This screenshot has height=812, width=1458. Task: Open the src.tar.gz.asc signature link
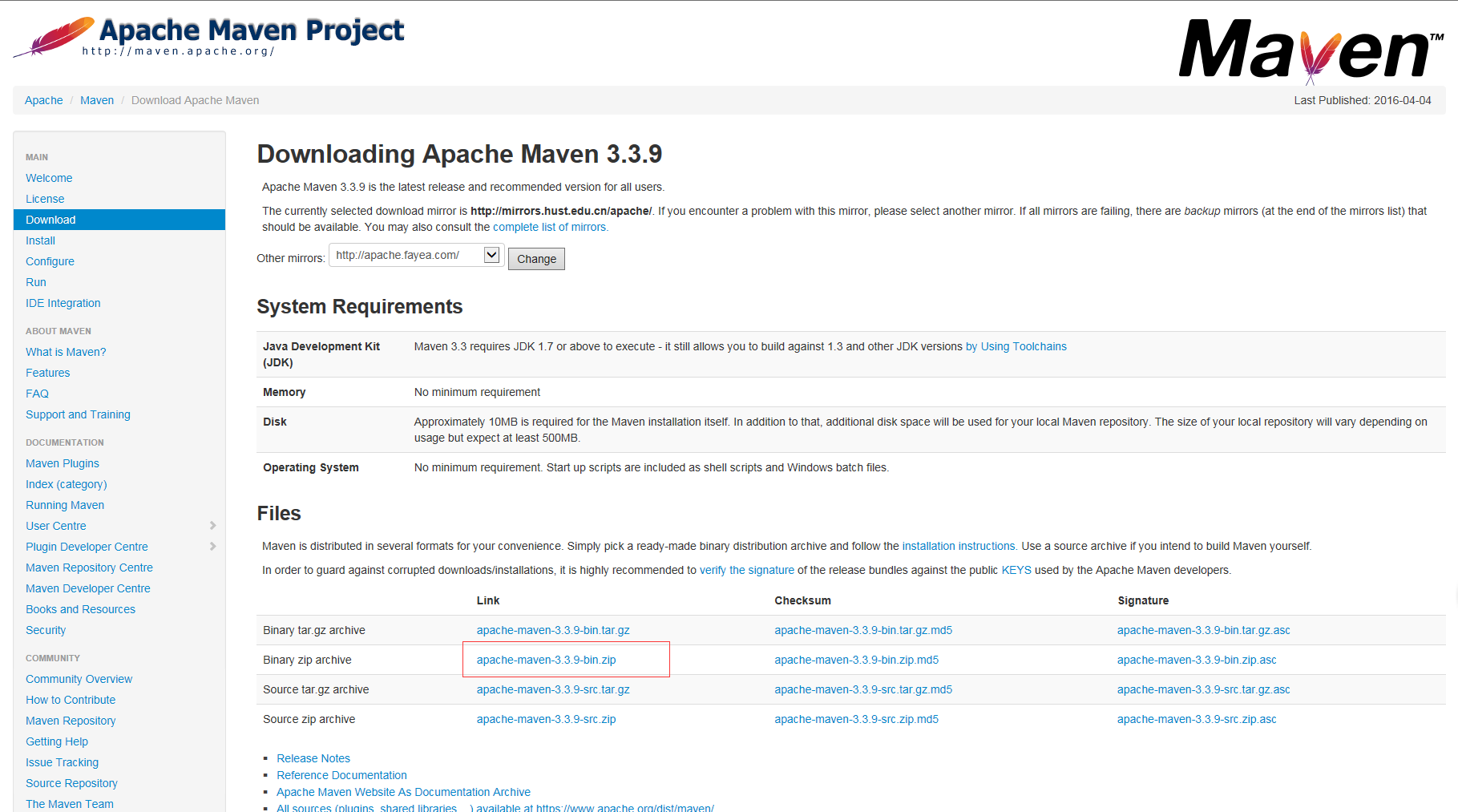coord(1204,689)
